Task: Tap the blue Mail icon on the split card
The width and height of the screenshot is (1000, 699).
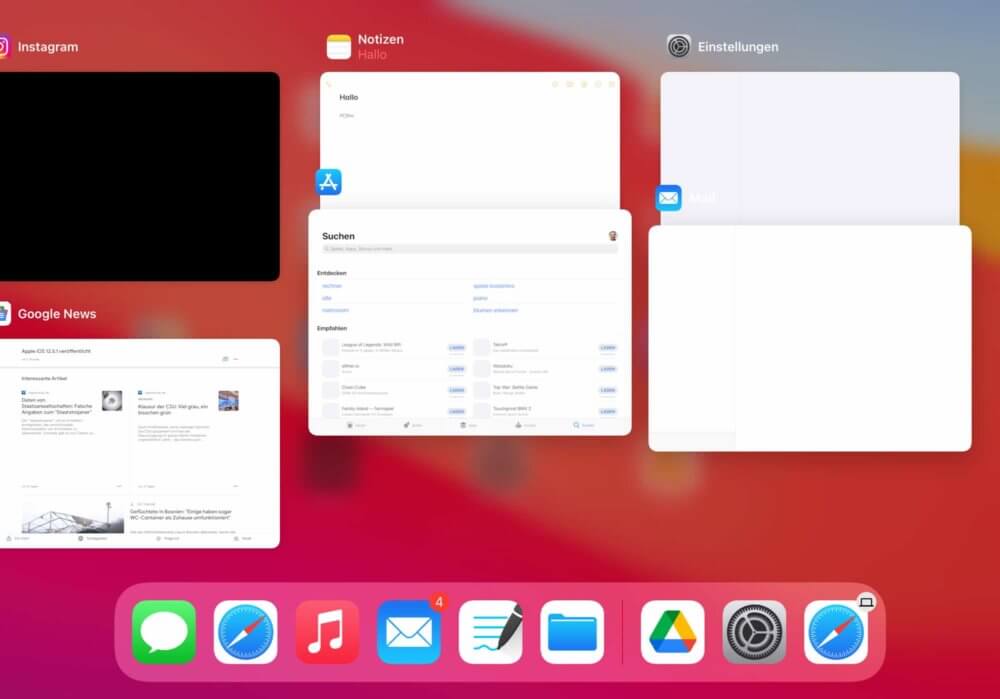Action: point(668,198)
